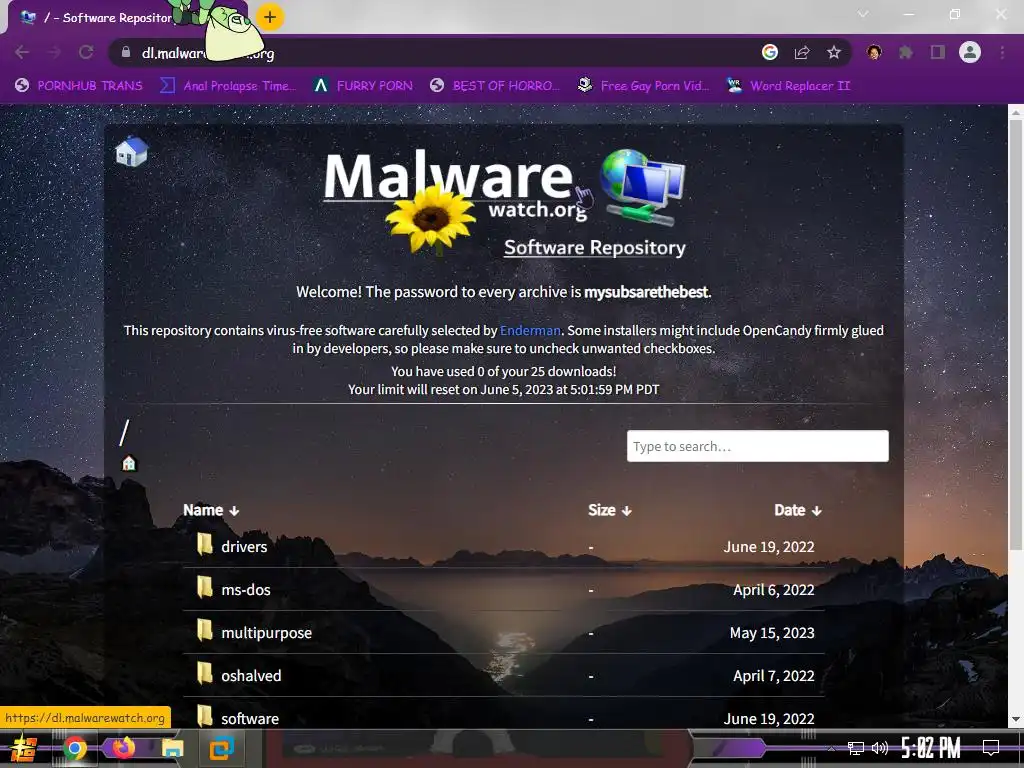Sort the listing by Date
Screen dimensions: 1024x768
[798, 510]
